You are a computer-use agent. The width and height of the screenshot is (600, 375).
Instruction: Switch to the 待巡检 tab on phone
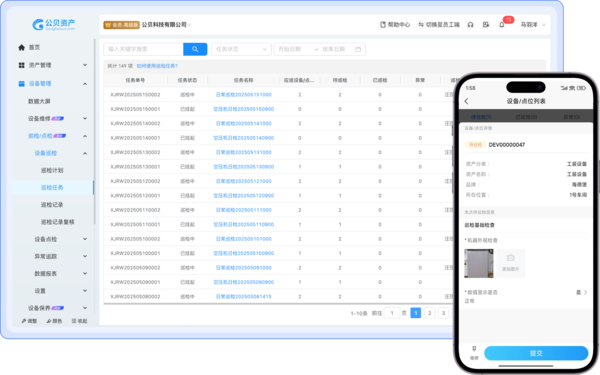(481, 117)
